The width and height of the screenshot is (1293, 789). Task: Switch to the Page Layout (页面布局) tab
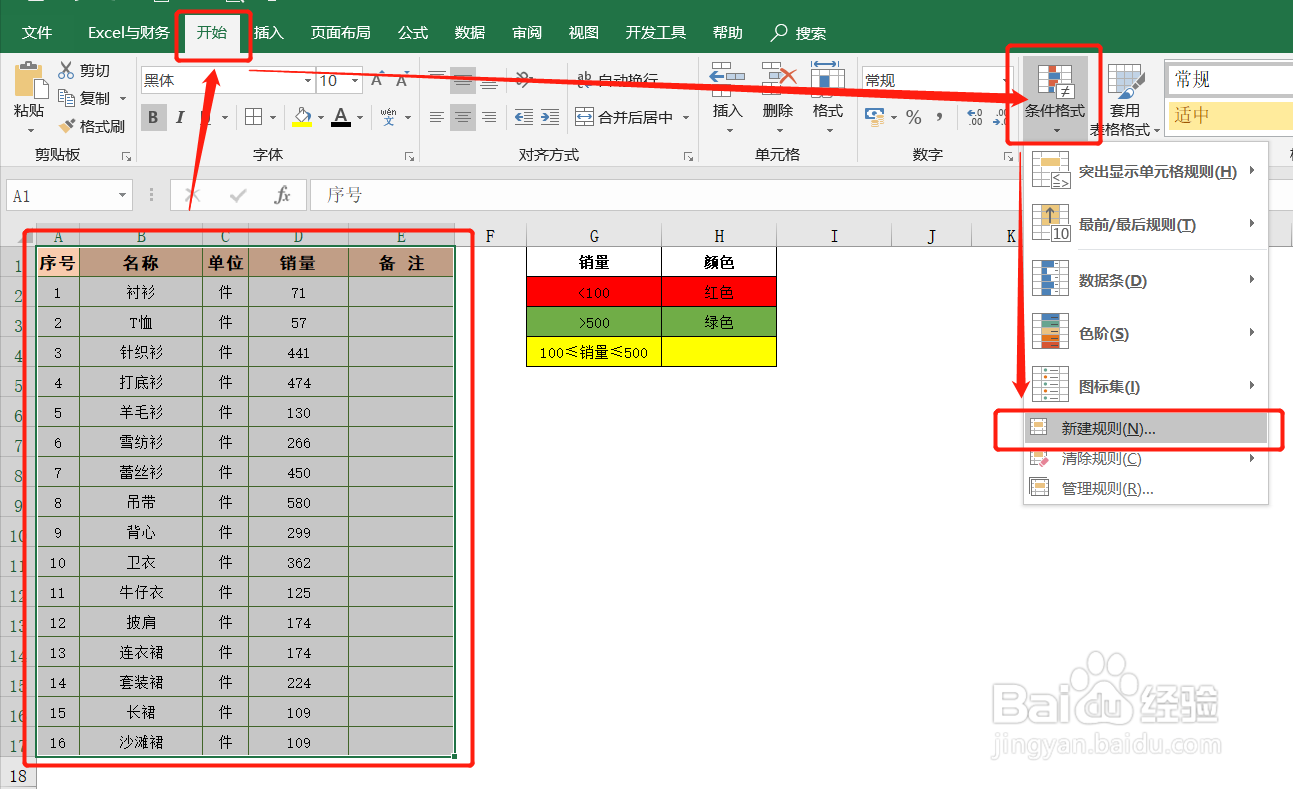(340, 33)
